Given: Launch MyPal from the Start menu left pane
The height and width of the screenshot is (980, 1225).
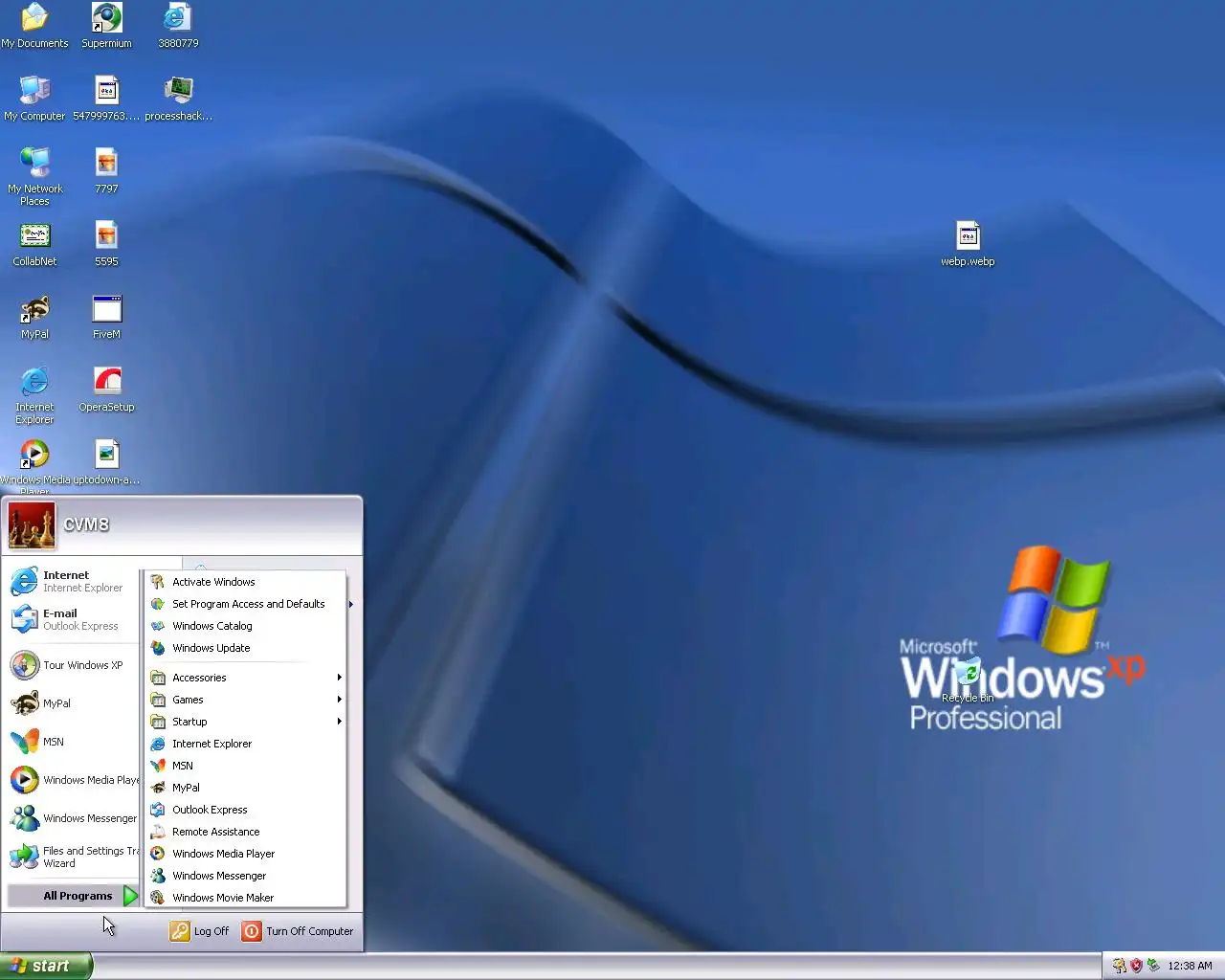Looking at the screenshot, I should point(73,703).
